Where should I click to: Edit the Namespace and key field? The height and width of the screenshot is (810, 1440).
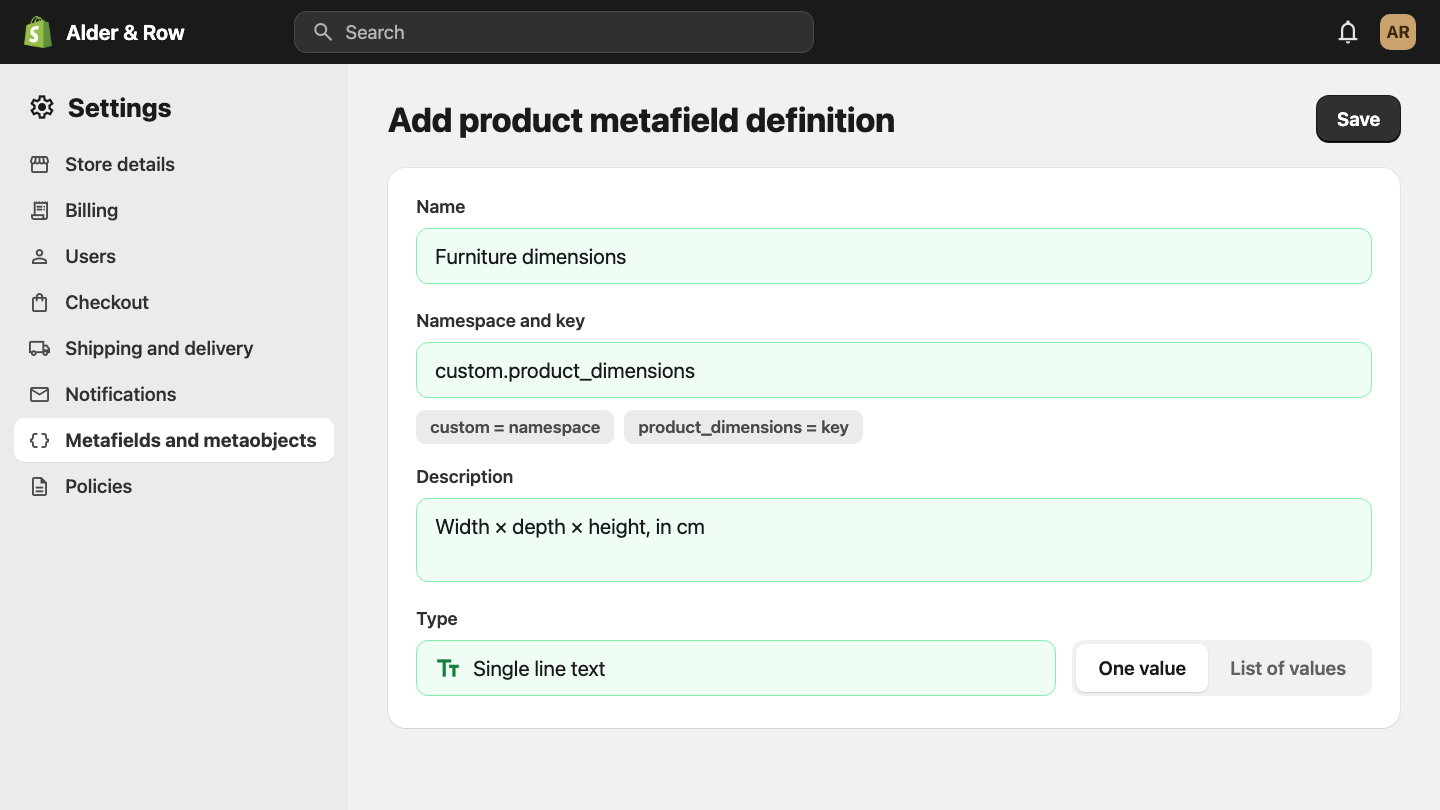(894, 370)
